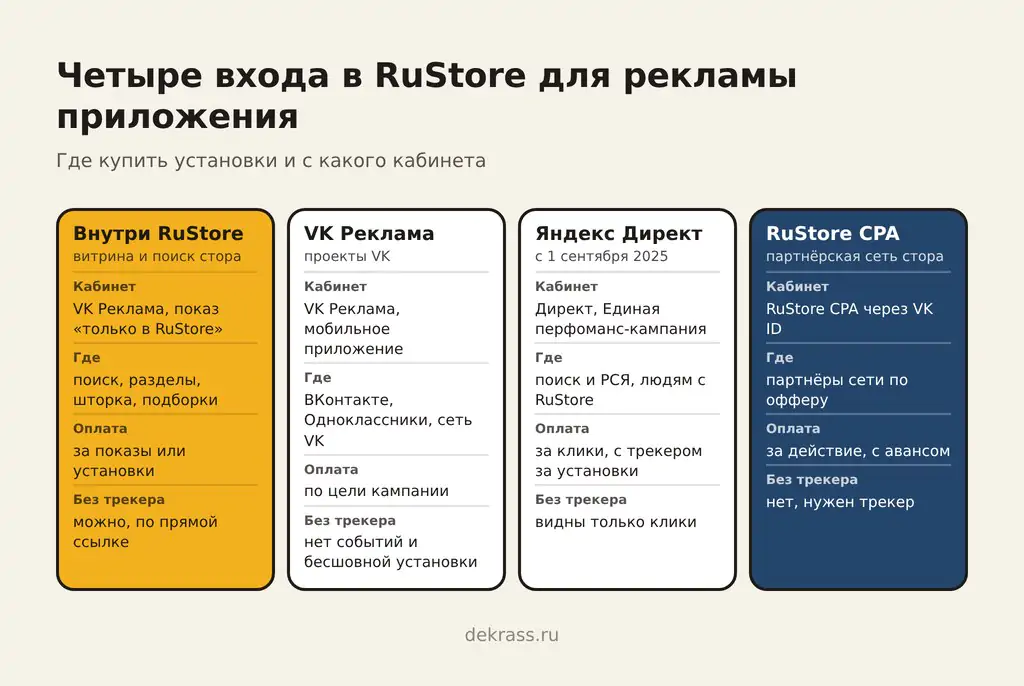Click the text «Директ, Единая перфоманс-кампания»
Screen dimensions: 1024x686
[620, 319]
